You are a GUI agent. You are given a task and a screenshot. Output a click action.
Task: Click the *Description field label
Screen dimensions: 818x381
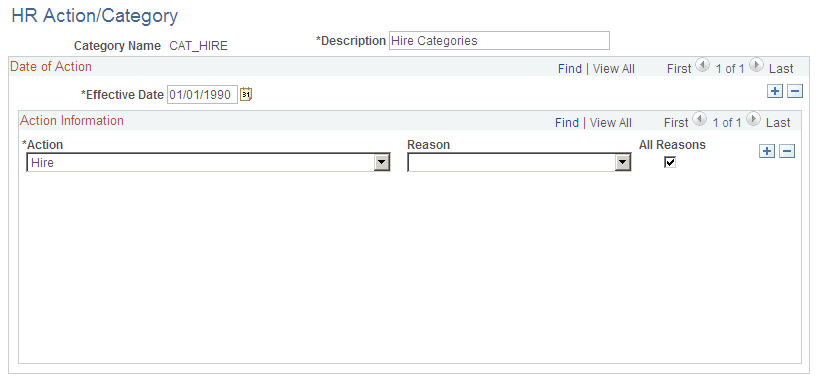coord(351,40)
